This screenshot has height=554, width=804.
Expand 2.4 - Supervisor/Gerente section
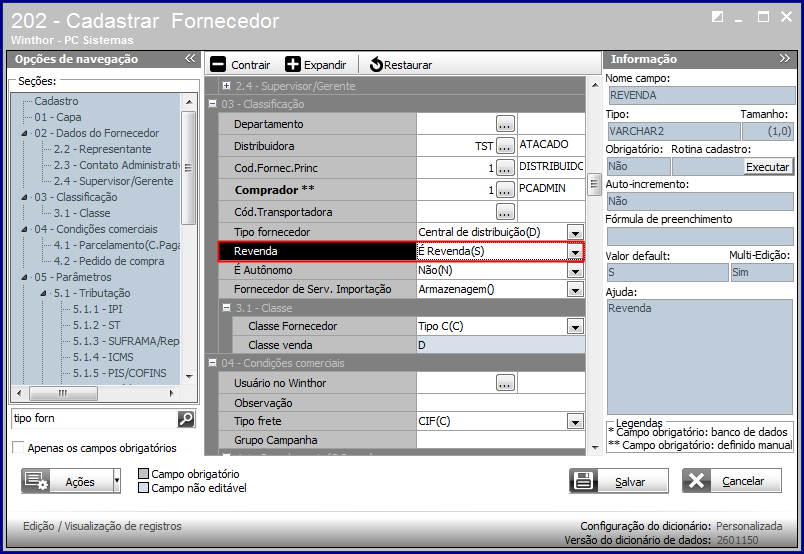(x=226, y=86)
